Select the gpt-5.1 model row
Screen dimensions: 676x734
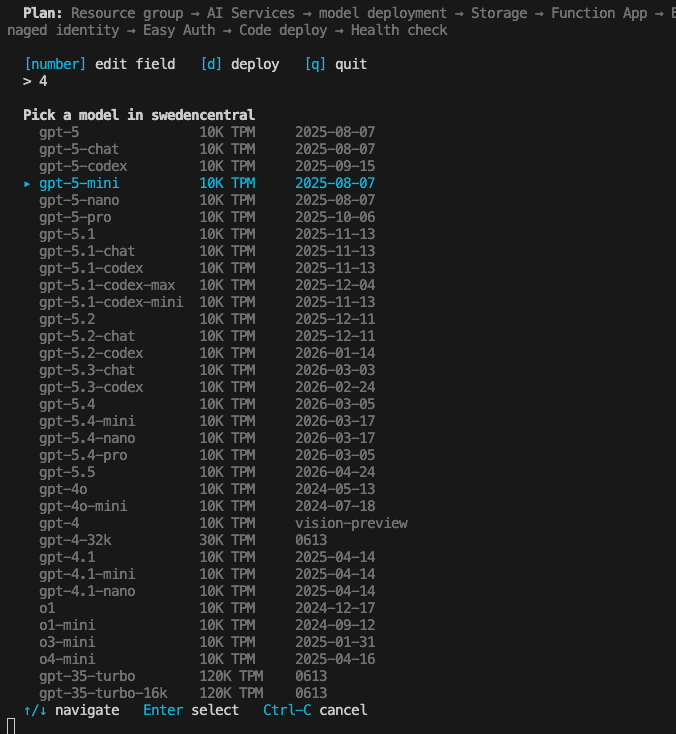coord(207,234)
